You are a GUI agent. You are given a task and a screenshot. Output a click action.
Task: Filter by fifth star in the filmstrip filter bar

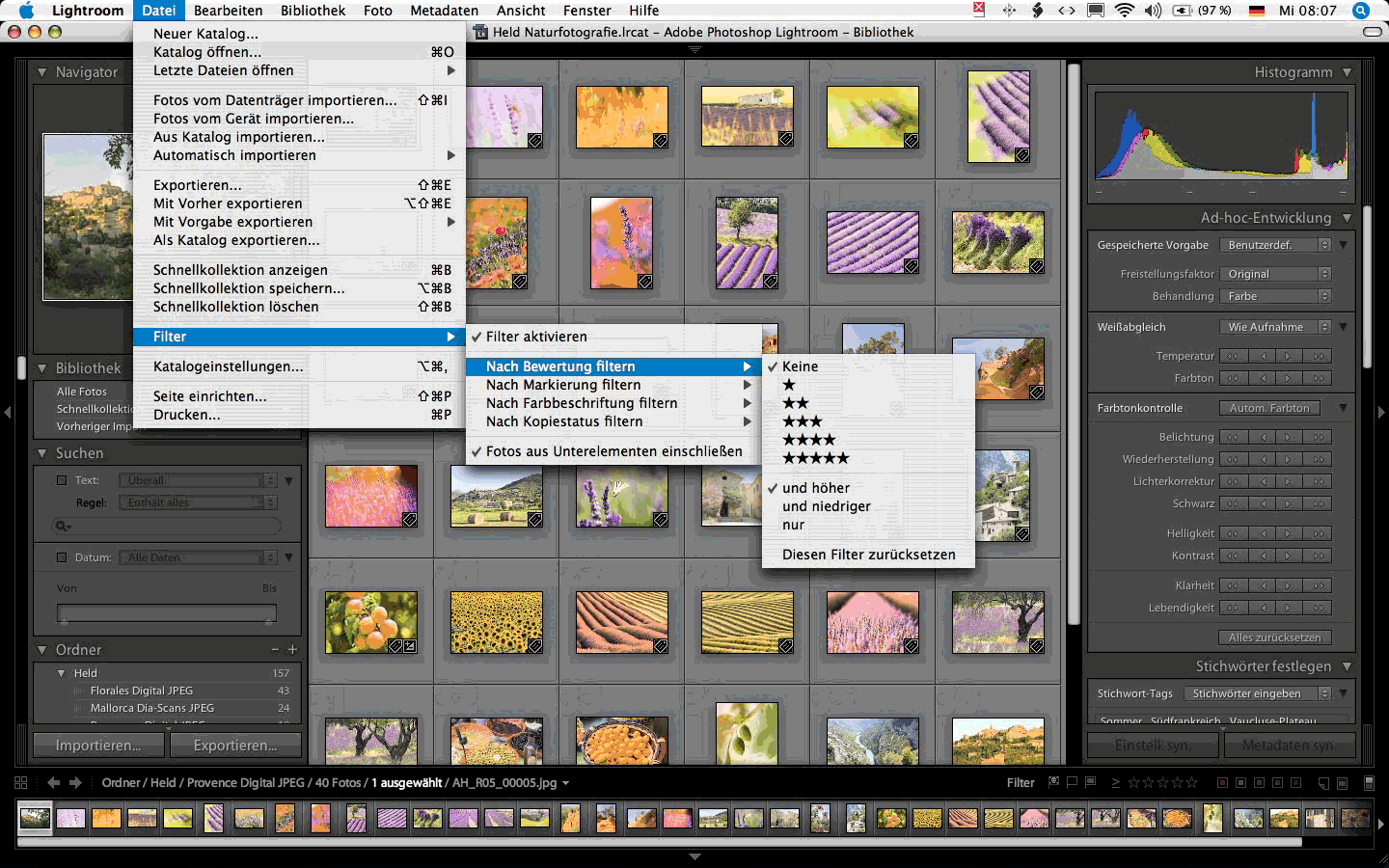1191,782
